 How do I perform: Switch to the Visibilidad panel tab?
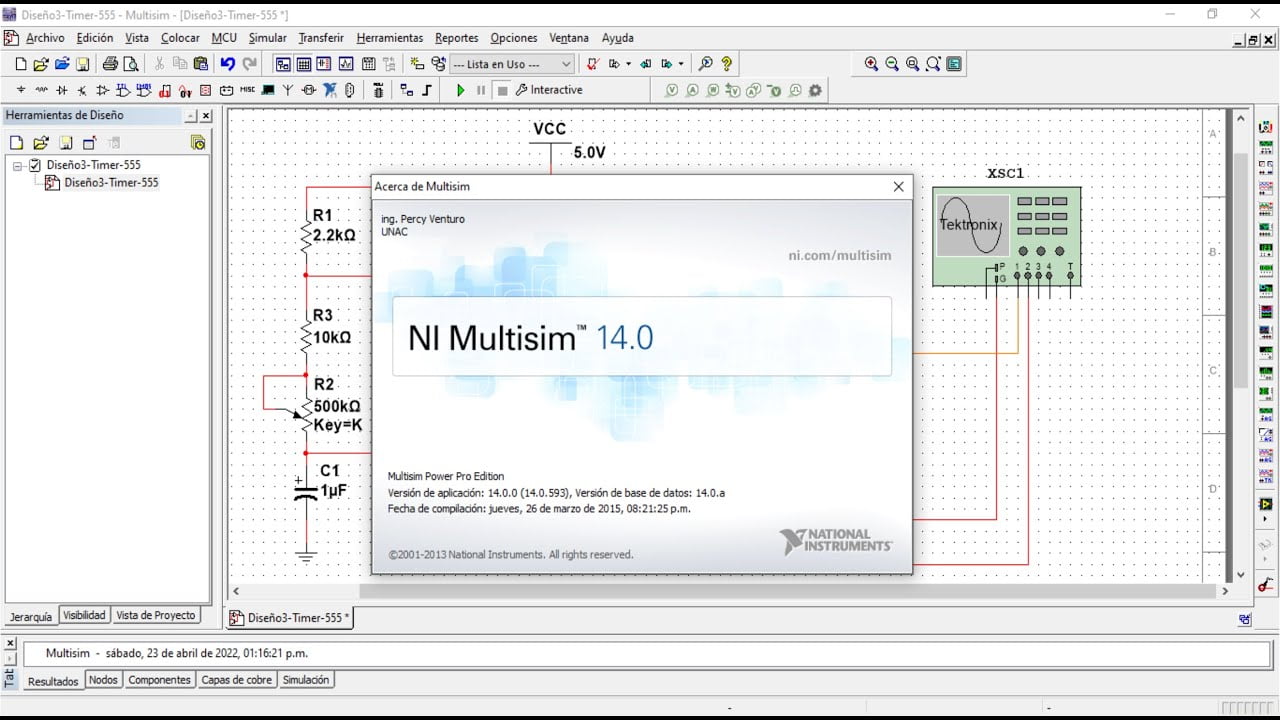(x=84, y=614)
